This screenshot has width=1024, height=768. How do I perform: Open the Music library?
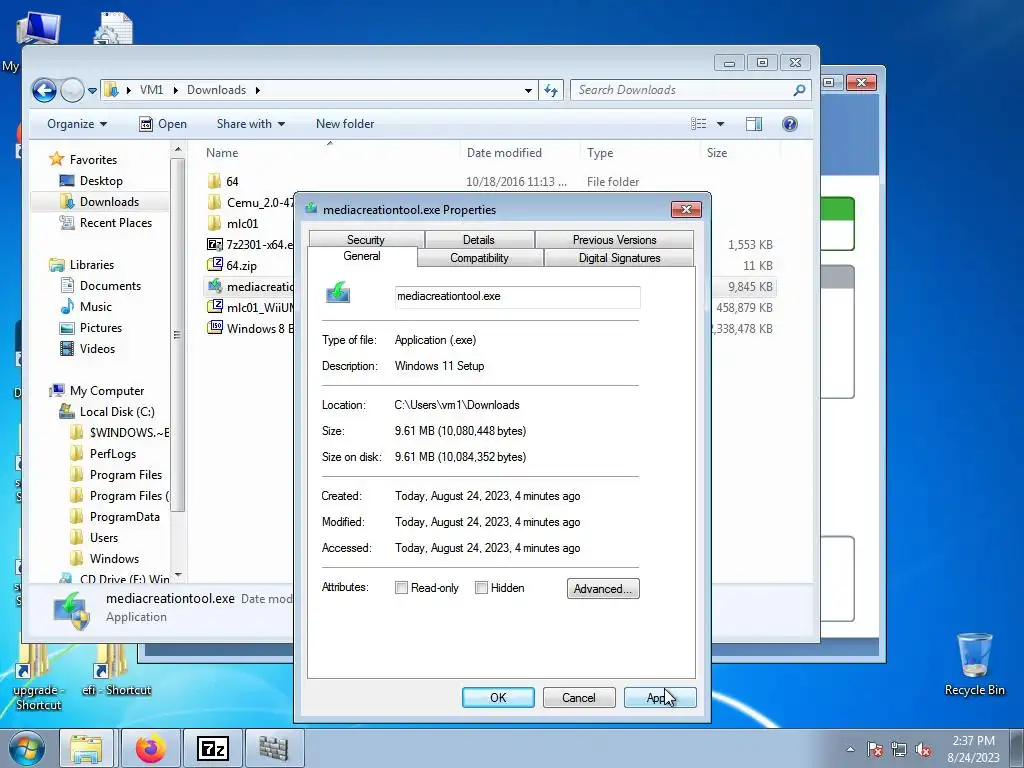(x=86, y=306)
